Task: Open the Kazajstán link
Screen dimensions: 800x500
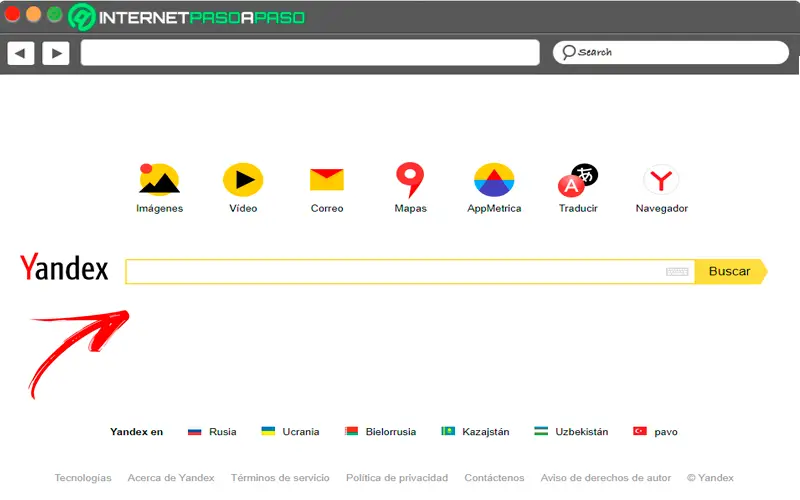Action: [x=486, y=432]
